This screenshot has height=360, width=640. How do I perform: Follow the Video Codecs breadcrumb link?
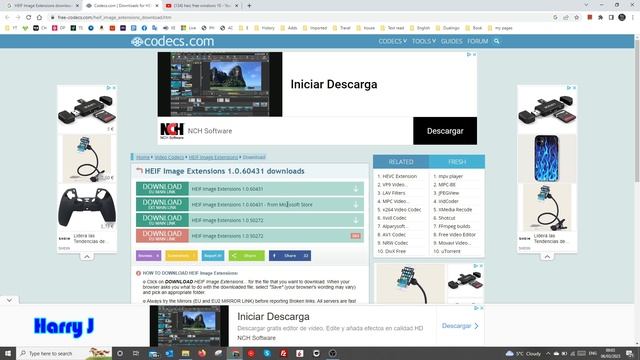[169, 157]
